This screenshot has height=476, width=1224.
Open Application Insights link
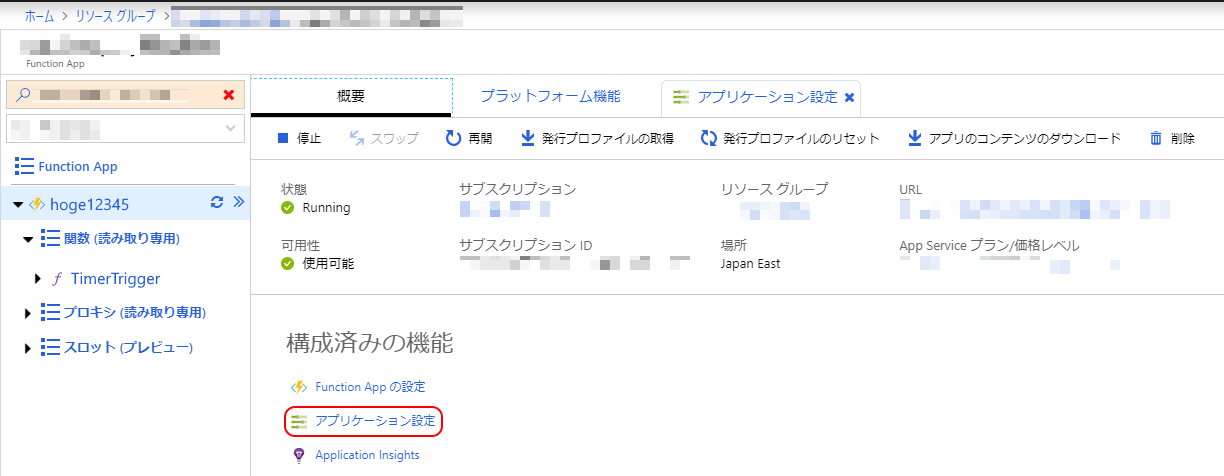pos(367,455)
